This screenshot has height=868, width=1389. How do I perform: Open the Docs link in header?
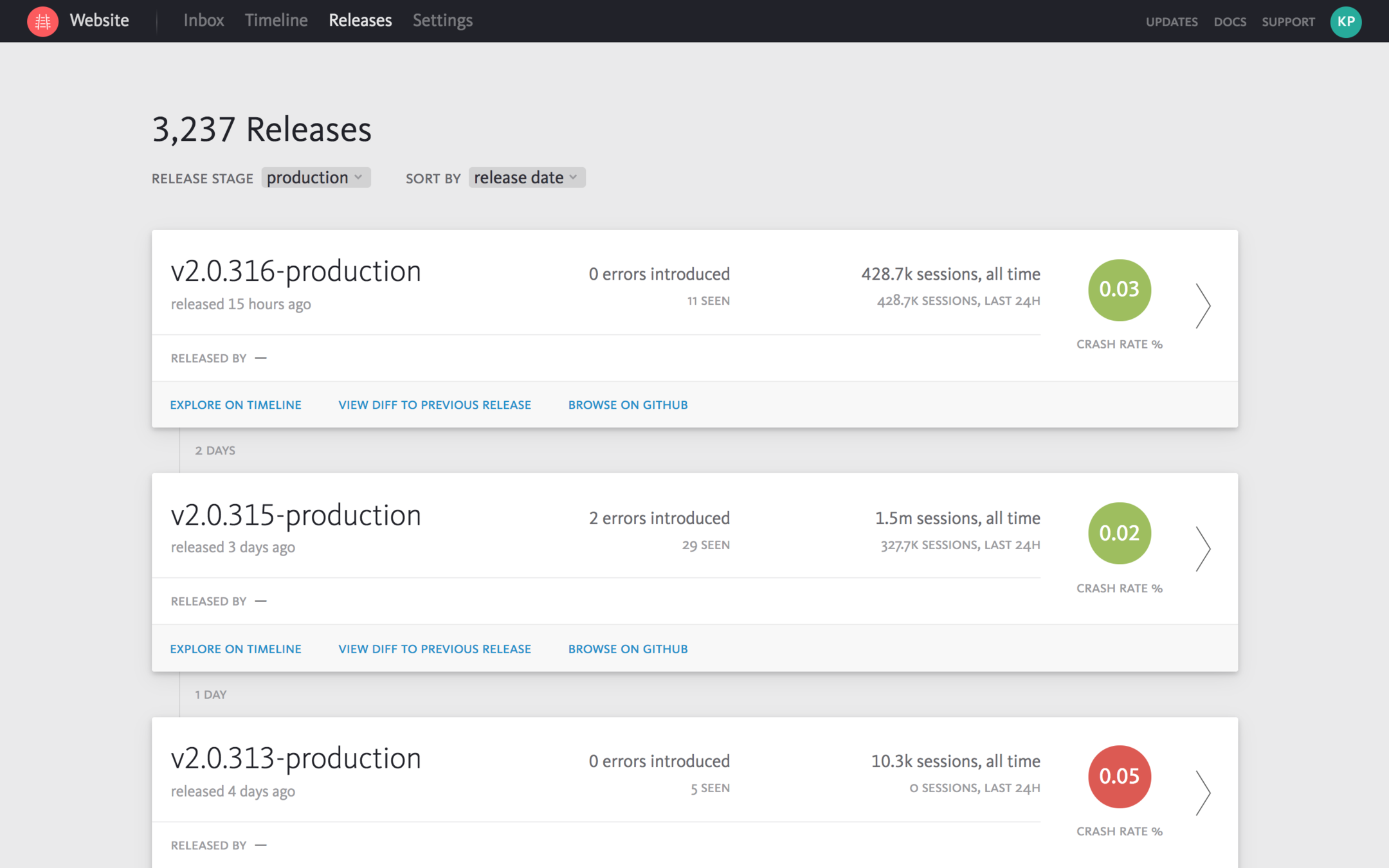(x=1230, y=22)
